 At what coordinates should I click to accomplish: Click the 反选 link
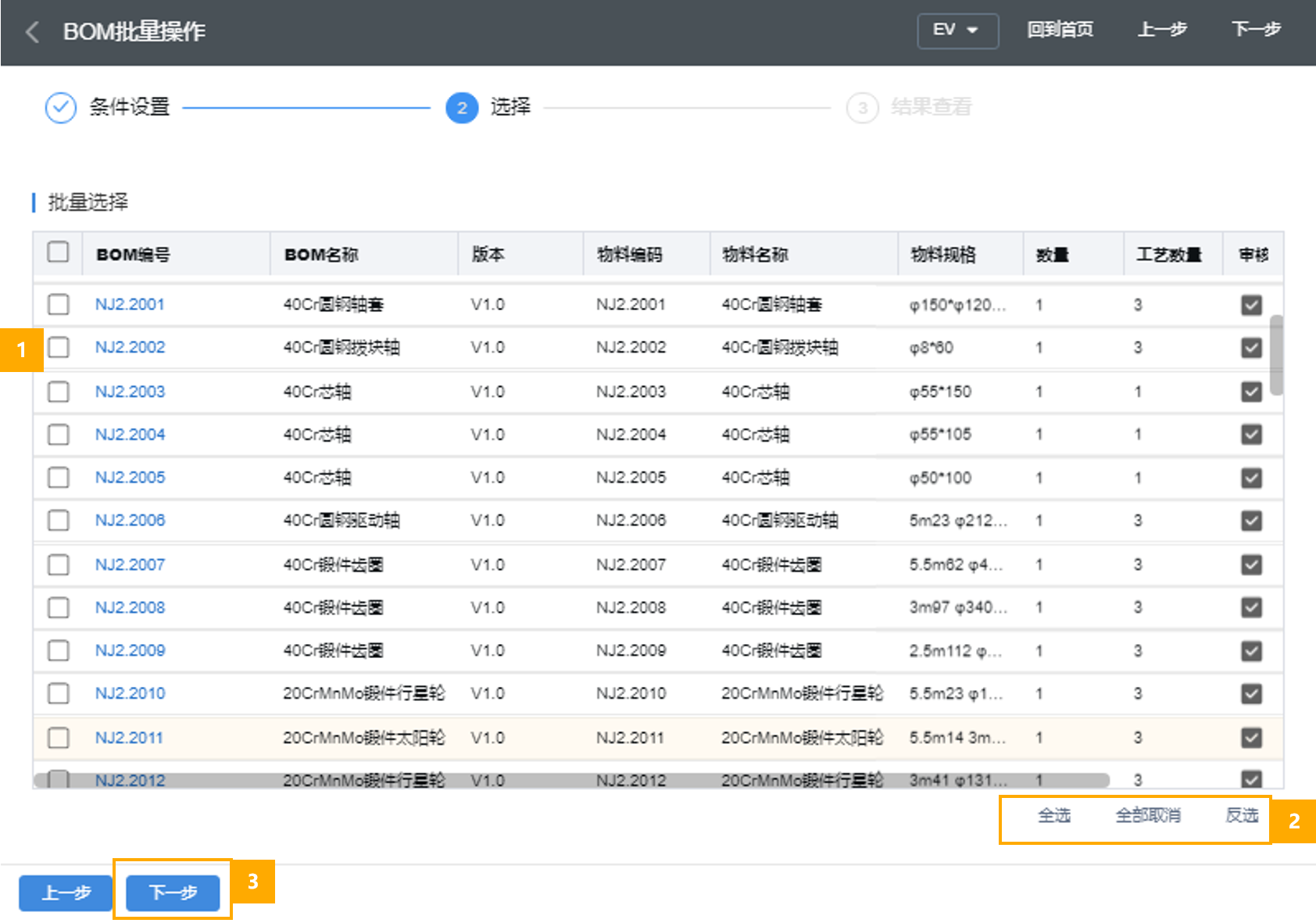1242,816
